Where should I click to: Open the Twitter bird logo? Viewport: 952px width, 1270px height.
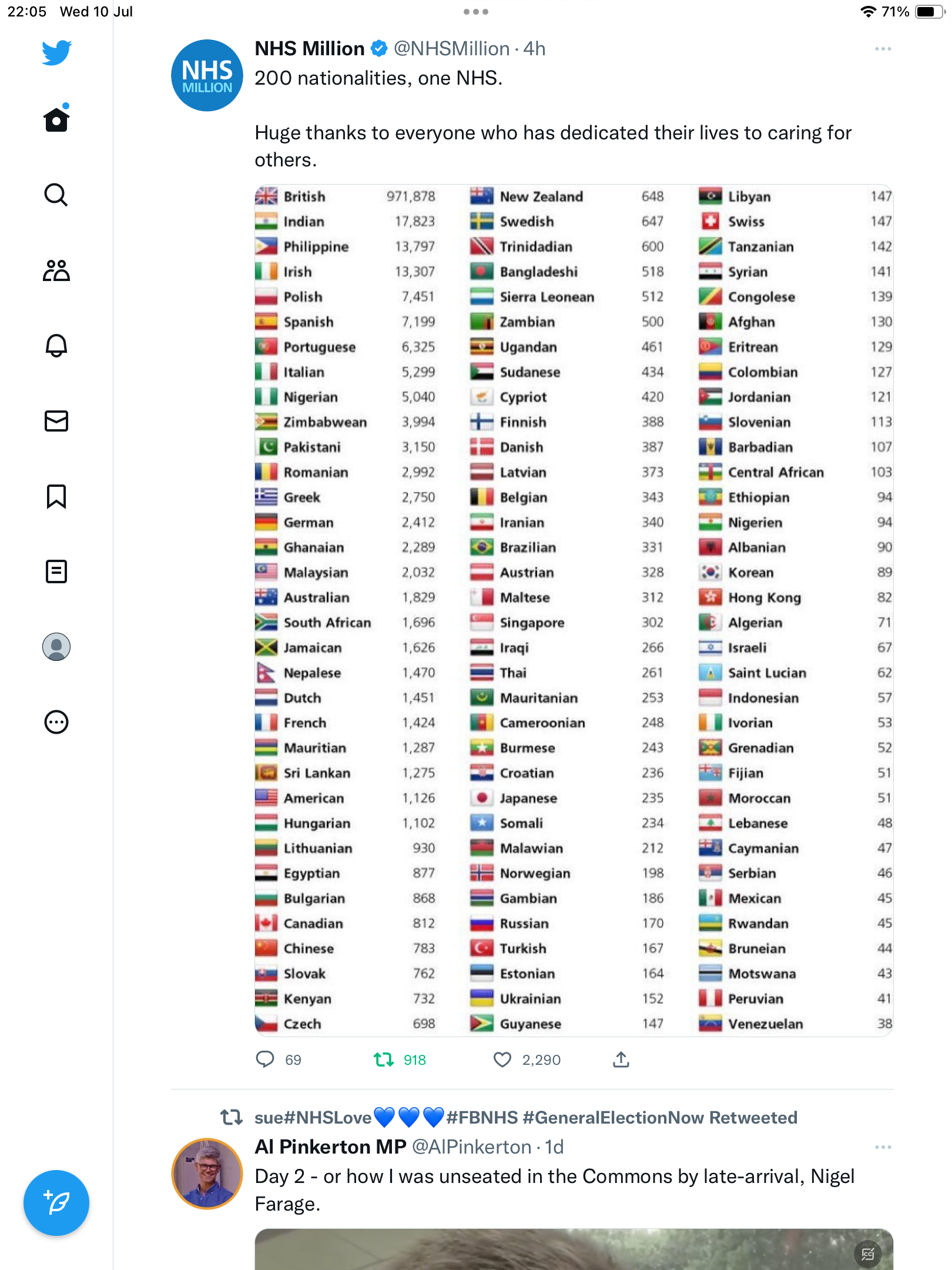(56, 52)
